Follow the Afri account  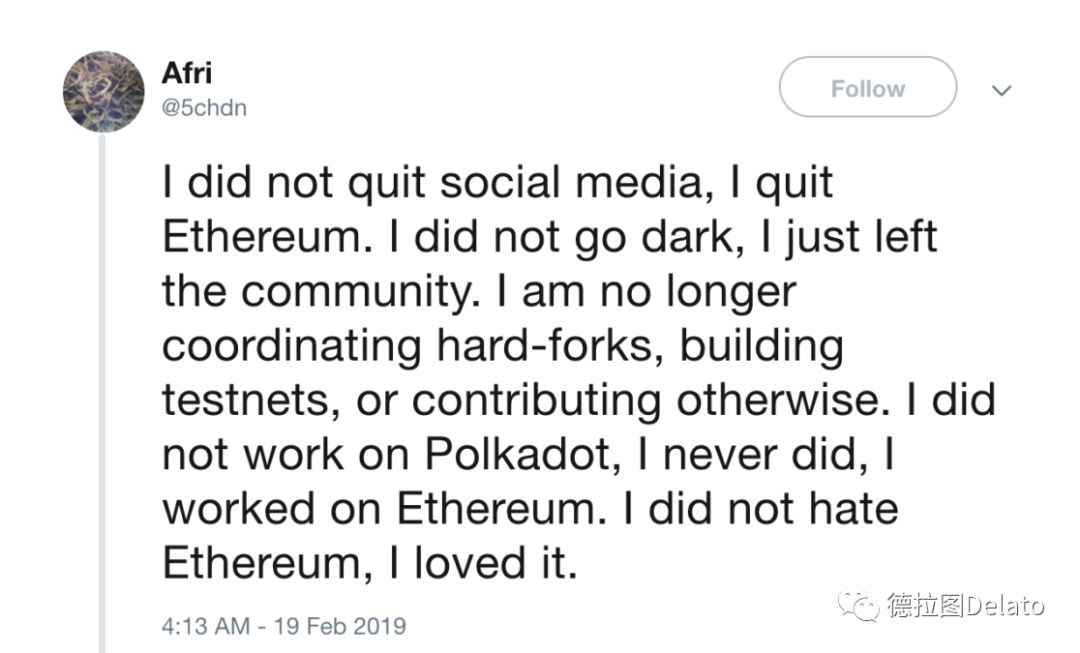pyautogui.click(x=868, y=87)
